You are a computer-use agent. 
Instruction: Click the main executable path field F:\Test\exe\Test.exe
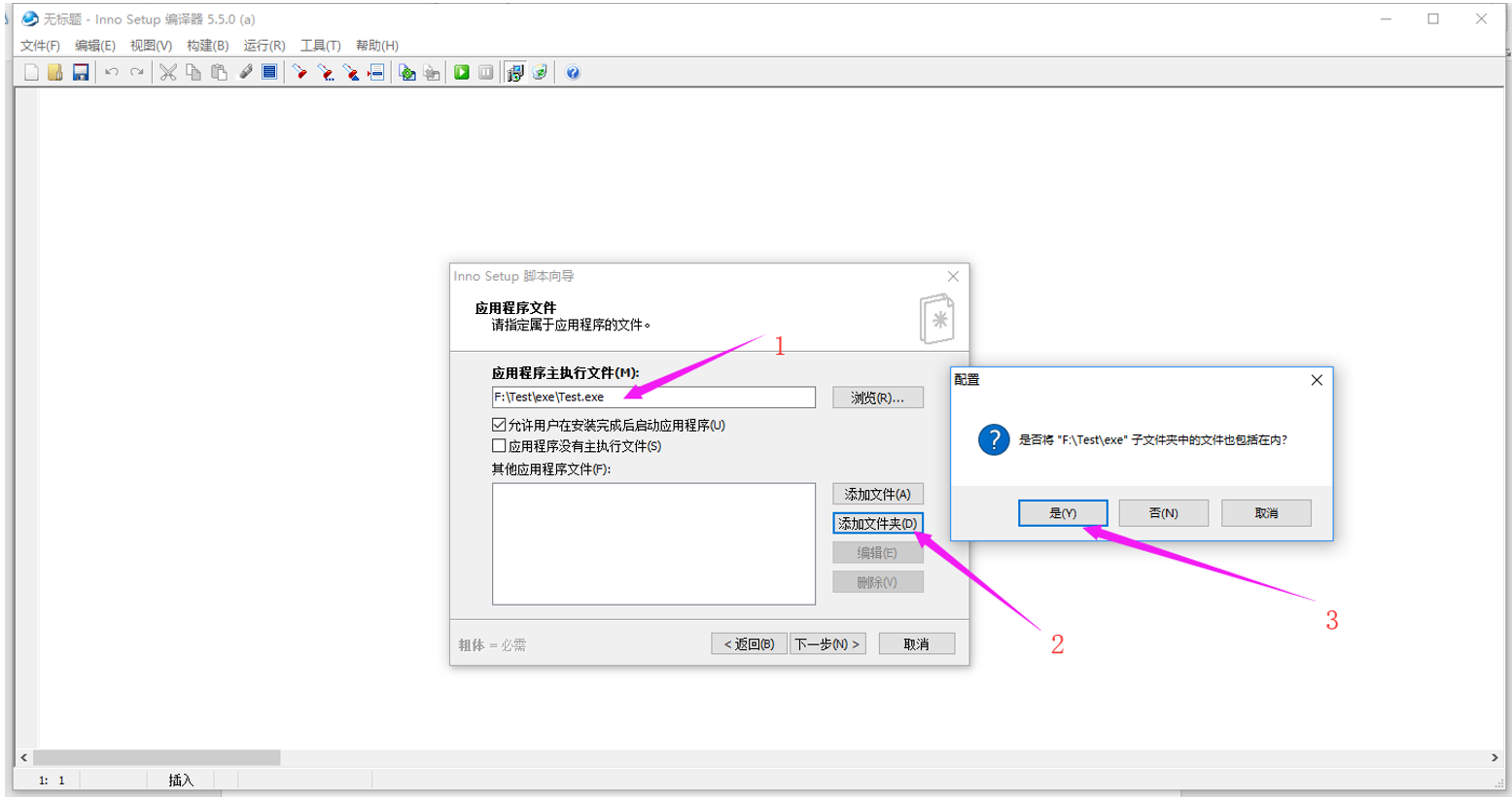point(653,397)
